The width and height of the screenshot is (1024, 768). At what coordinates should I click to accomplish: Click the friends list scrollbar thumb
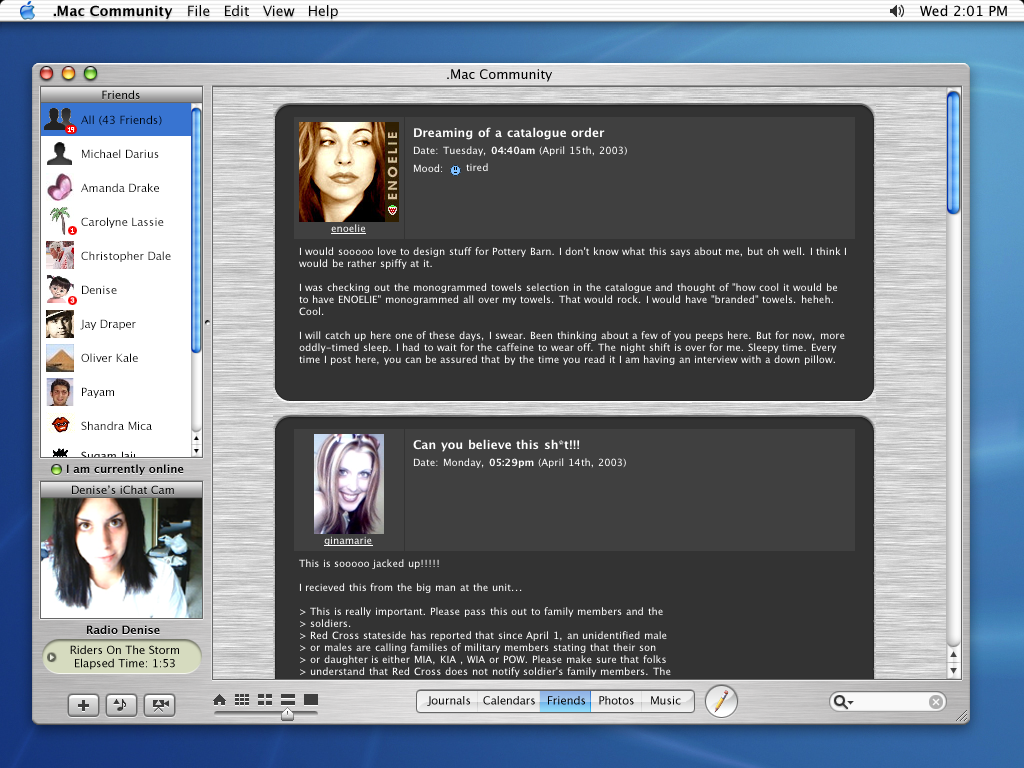click(196, 231)
